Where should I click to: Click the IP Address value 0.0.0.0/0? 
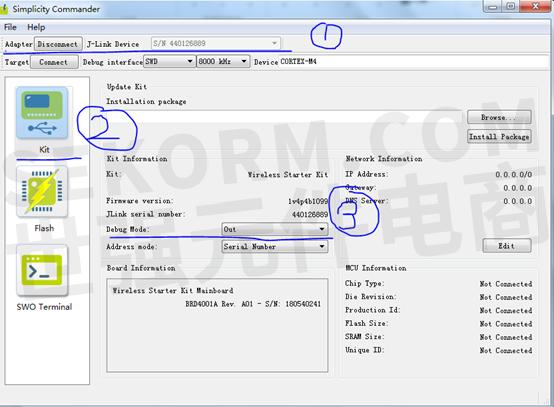tap(514, 175)
